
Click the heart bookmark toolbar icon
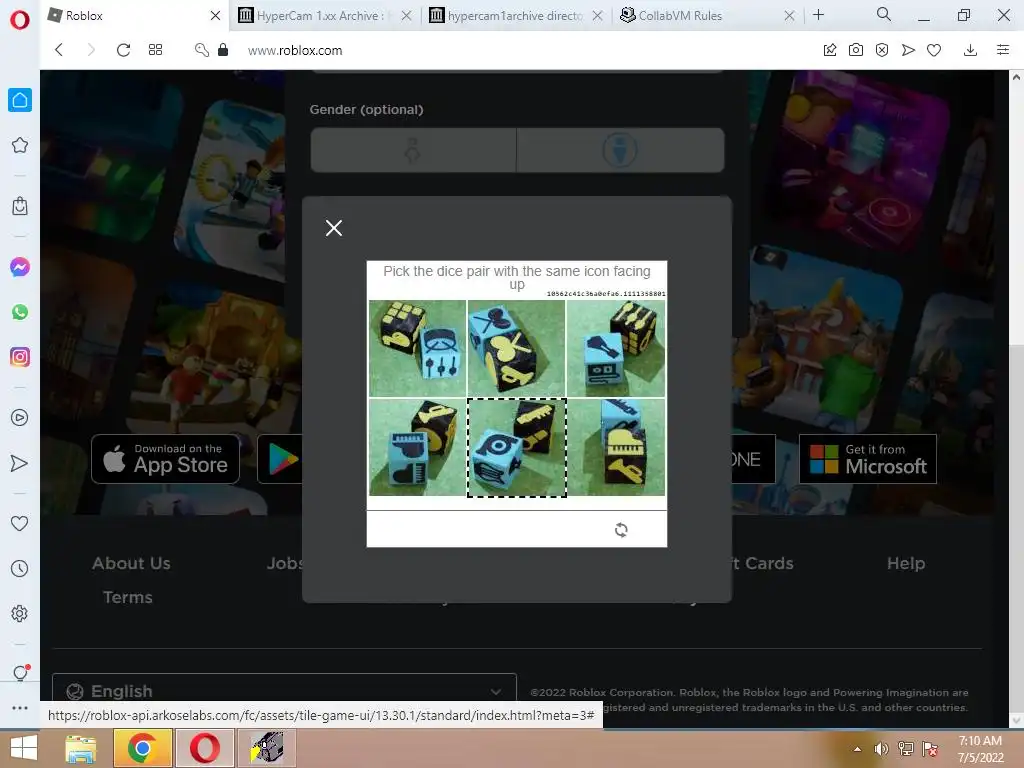coord(934,50)
